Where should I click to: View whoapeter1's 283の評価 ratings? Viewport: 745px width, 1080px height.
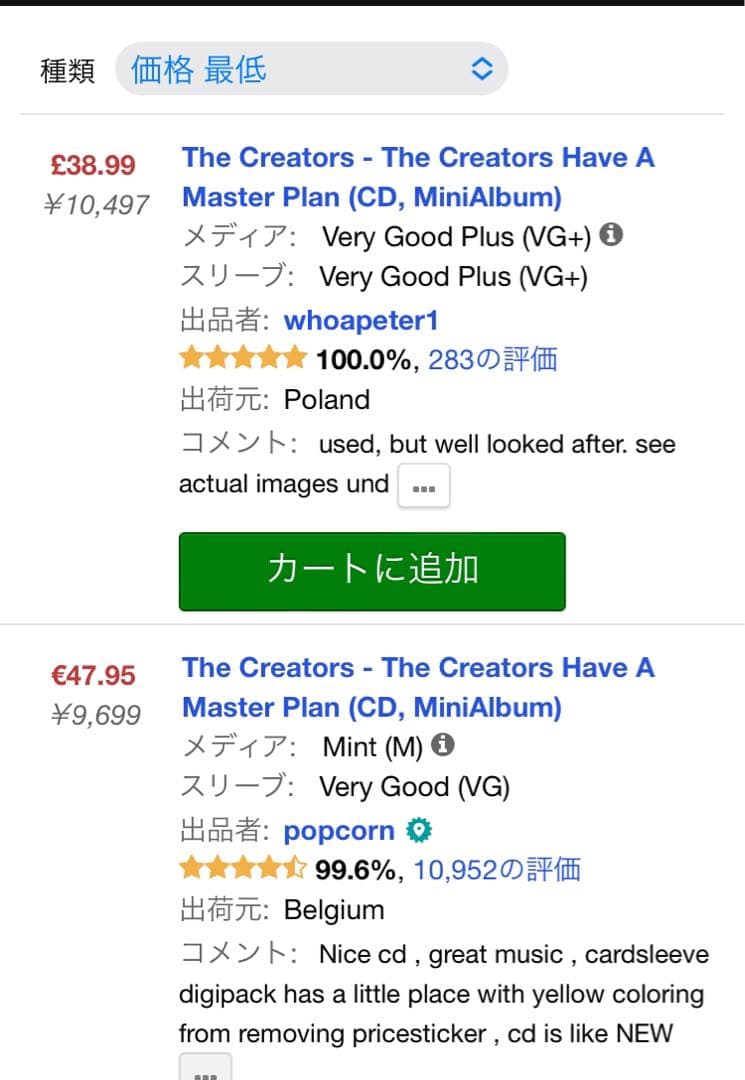pos(493,358)
